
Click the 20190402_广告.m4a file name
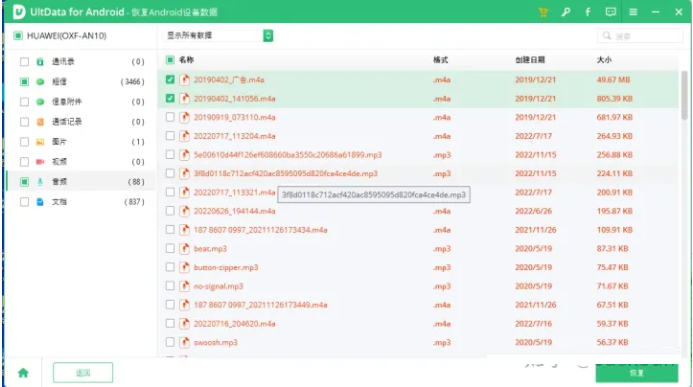[229, 80]
